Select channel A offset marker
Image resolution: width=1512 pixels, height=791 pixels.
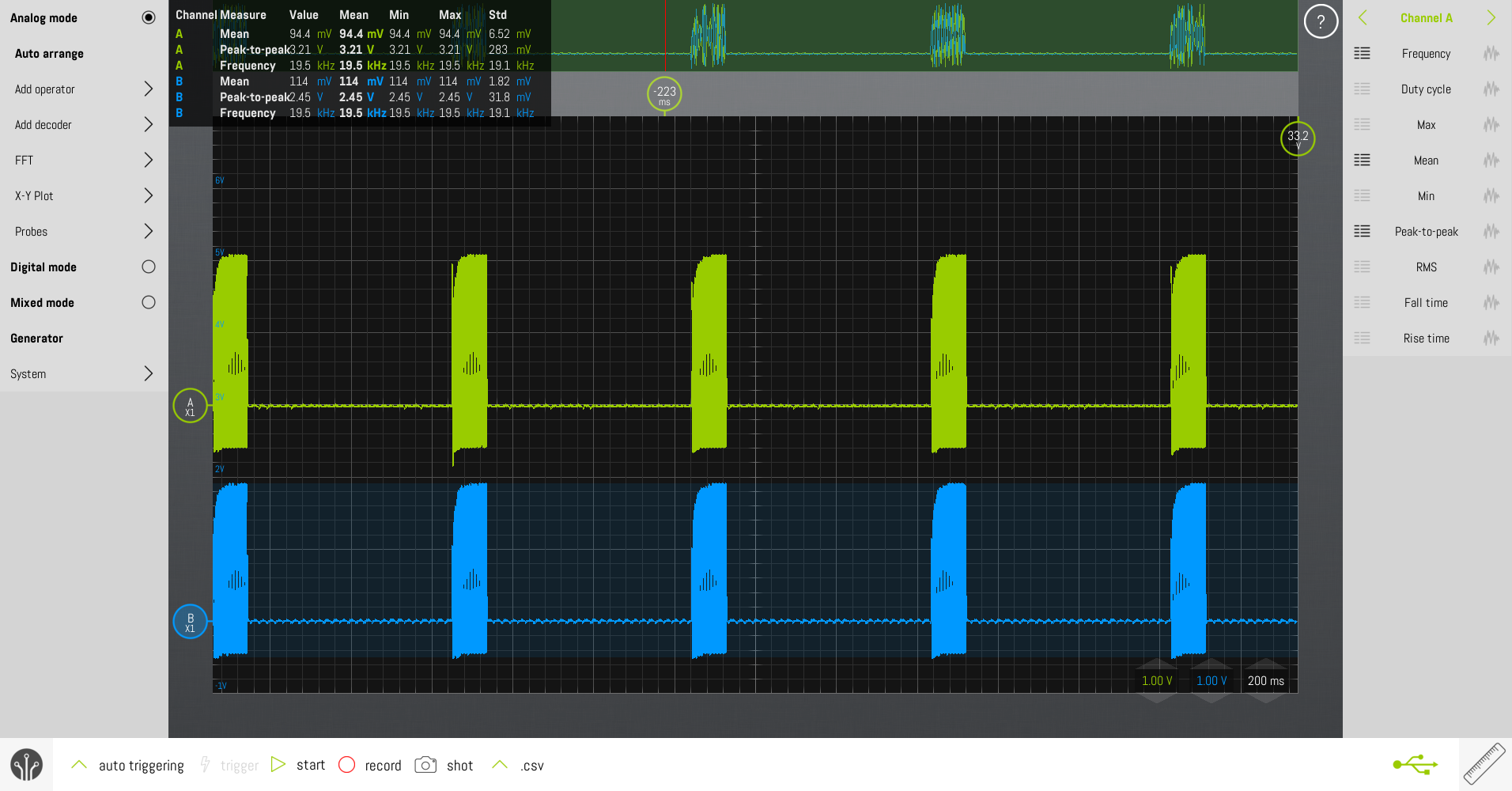190,406
